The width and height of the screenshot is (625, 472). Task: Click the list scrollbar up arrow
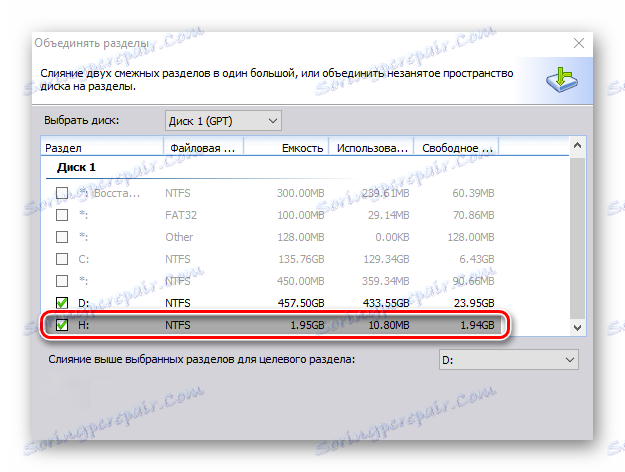(x=577, y=146)
